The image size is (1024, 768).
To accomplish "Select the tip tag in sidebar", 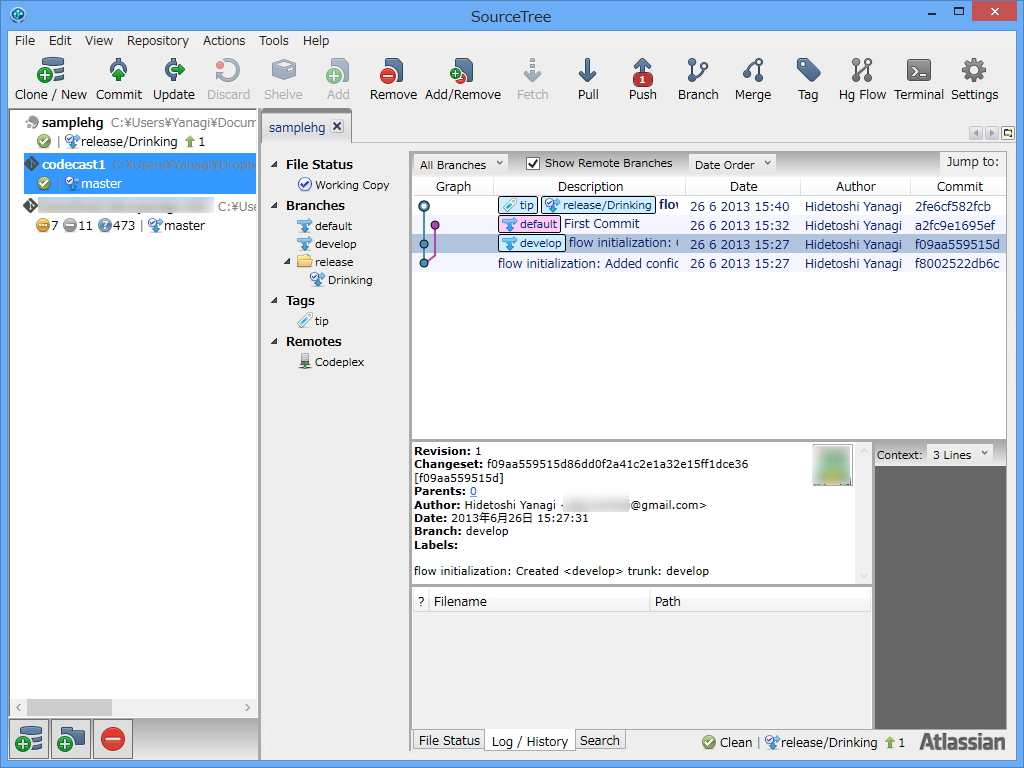I will click(313, 321).
